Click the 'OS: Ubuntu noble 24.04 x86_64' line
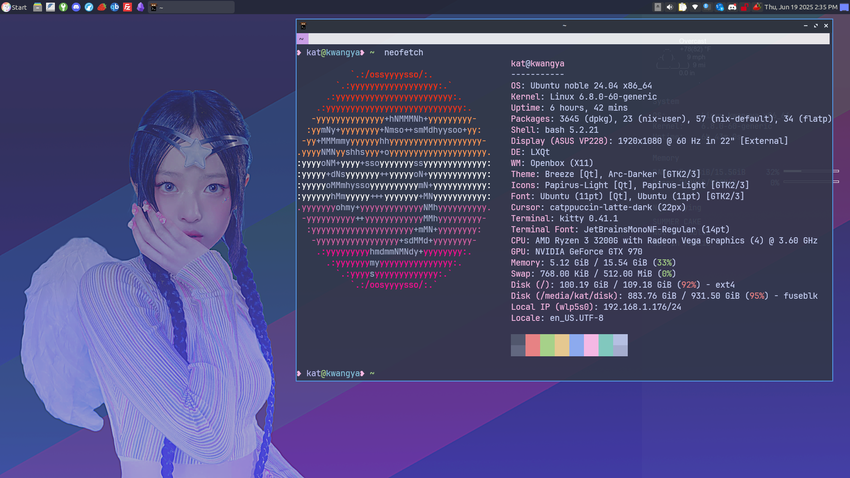850x478 pixels. [x=581, y=86]
